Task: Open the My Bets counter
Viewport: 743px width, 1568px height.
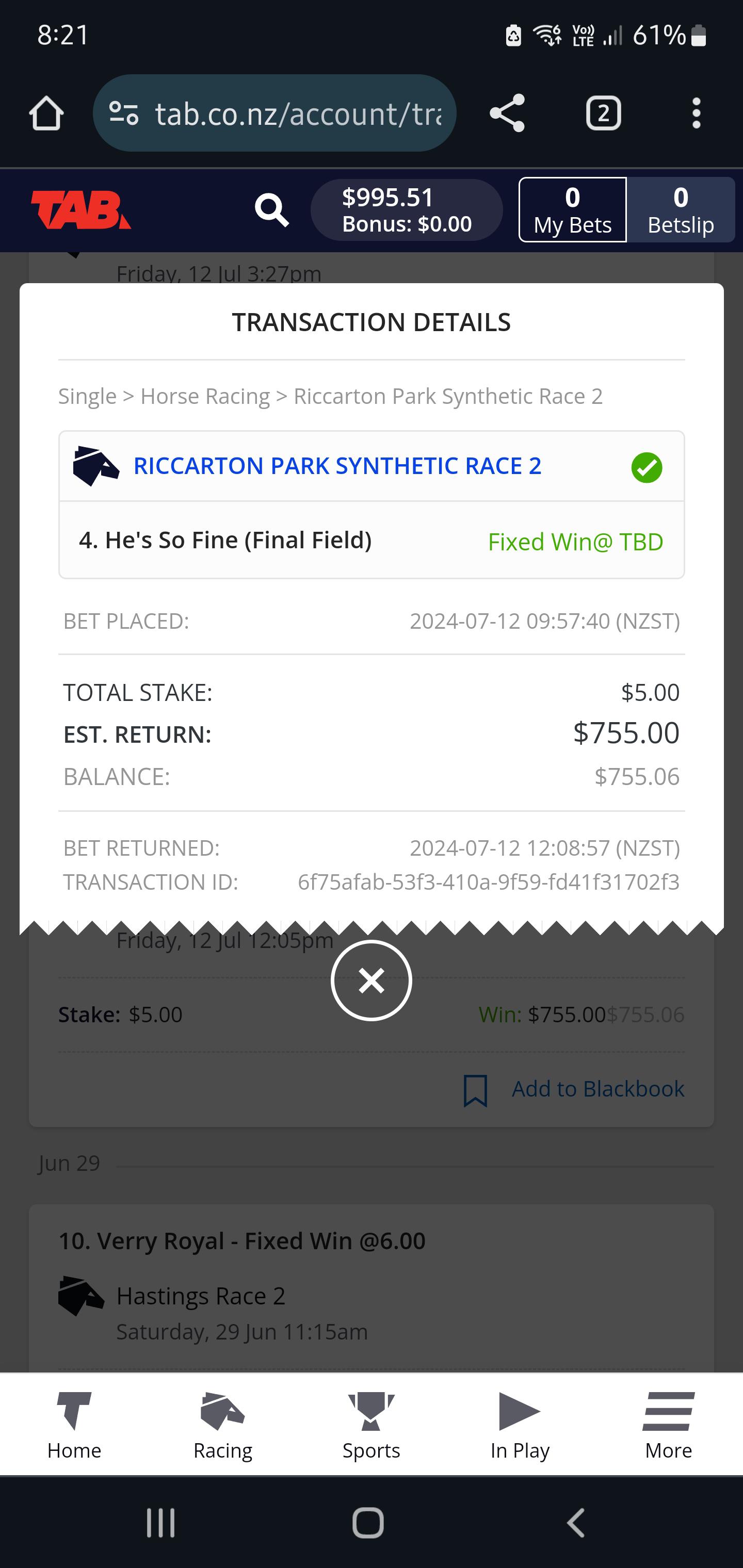Action: 573,210
